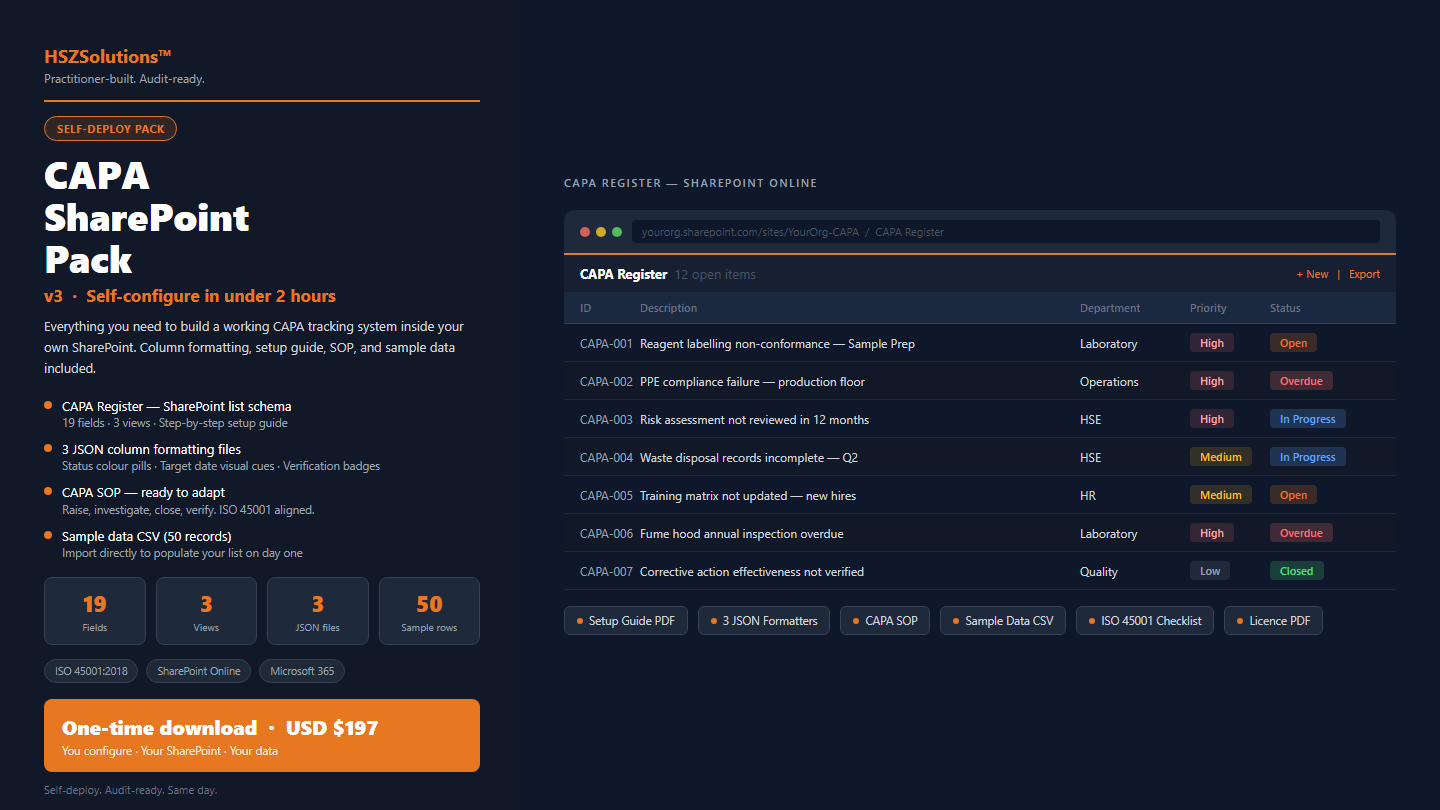Click the Microsoft 365 tag

(x=302, y=671)
